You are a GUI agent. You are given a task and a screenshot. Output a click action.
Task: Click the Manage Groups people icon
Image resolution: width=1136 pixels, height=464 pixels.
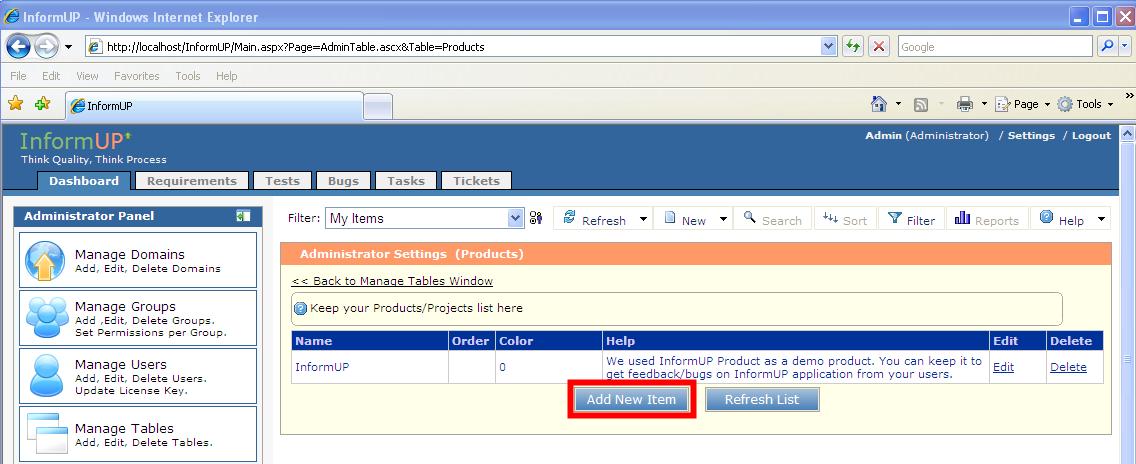tap(46, 318)
